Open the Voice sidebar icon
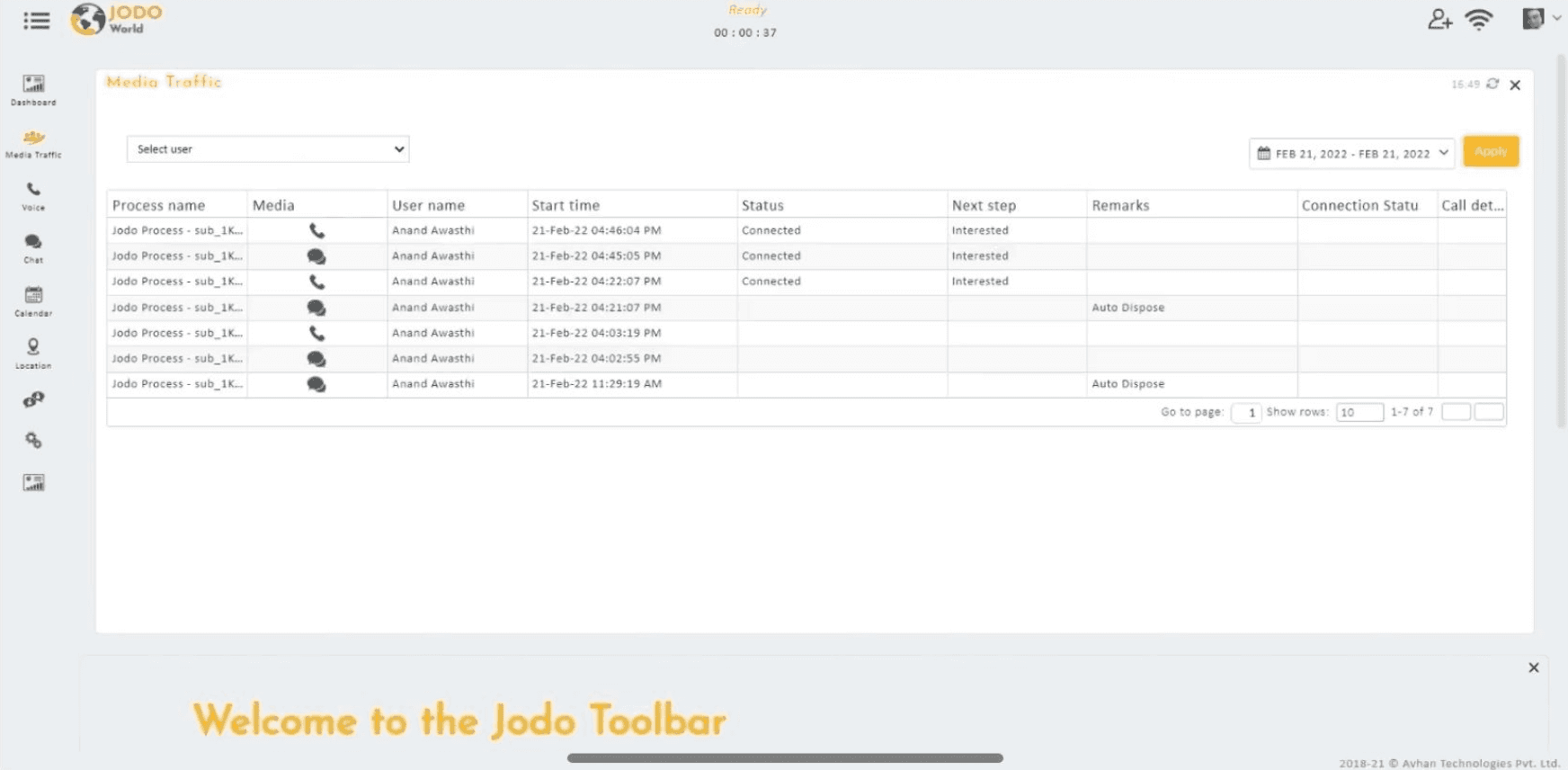 [x=33, y=195]
